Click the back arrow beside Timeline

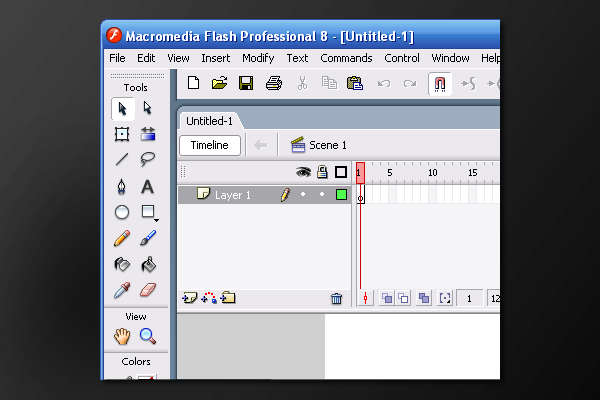(261, 145)
